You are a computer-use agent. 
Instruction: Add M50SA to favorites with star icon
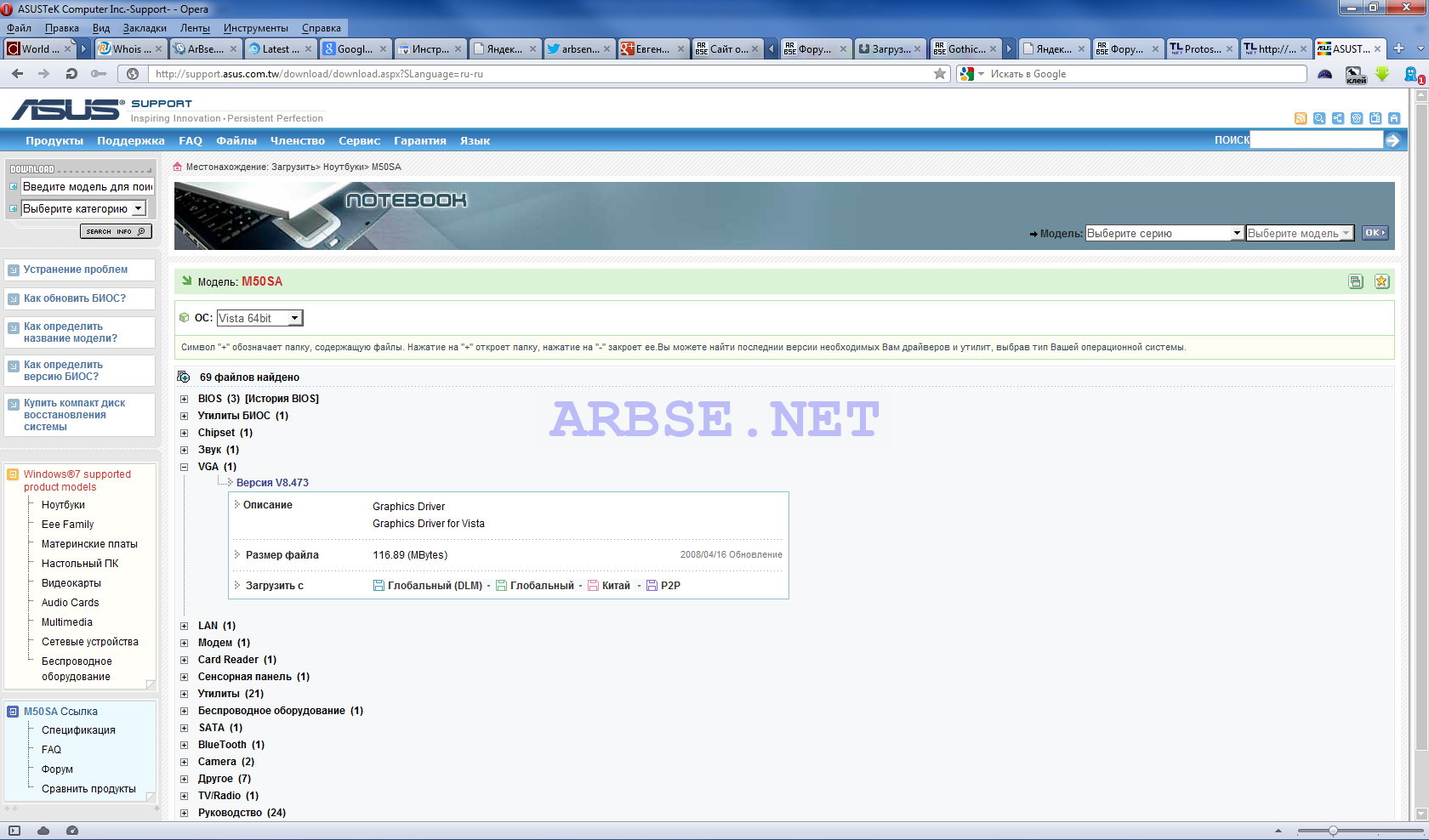[1382, 281]
